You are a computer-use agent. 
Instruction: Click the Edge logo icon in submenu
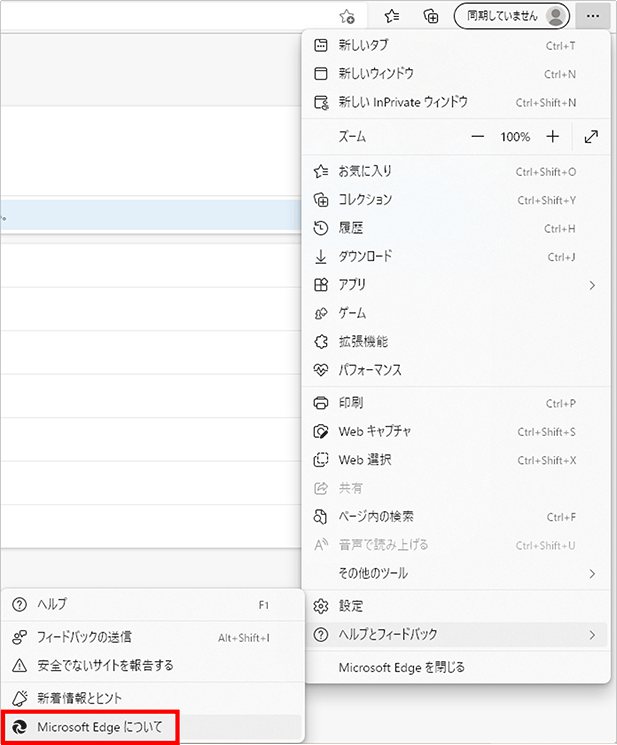(19, 727)
